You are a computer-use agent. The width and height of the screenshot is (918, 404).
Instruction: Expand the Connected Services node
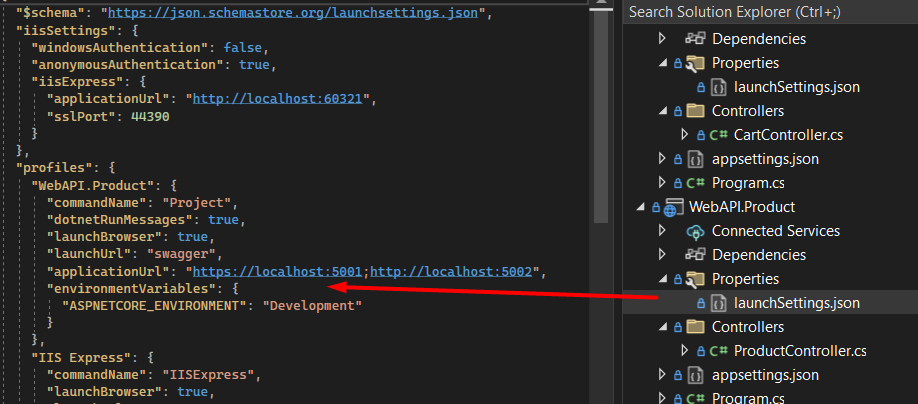[662, 231]
